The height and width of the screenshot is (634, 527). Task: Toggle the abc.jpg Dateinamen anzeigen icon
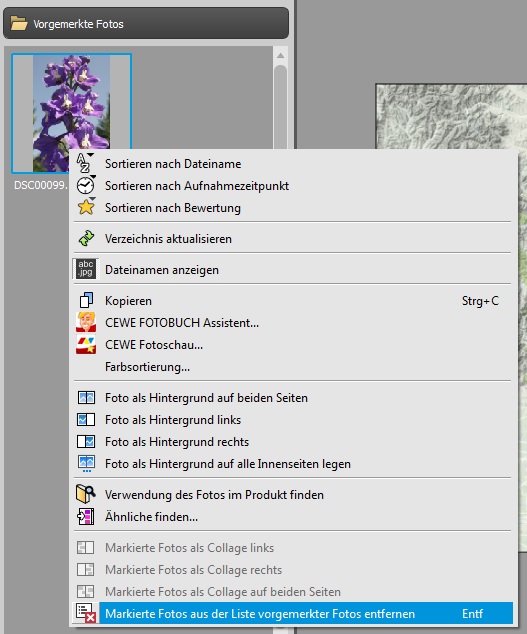pyautogui.click(x=86, y=269)
